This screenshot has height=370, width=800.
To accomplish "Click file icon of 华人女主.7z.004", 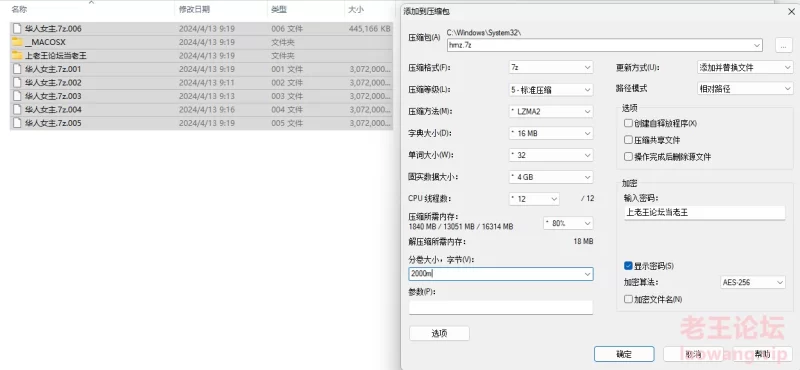I will click(x=17, y=109).
